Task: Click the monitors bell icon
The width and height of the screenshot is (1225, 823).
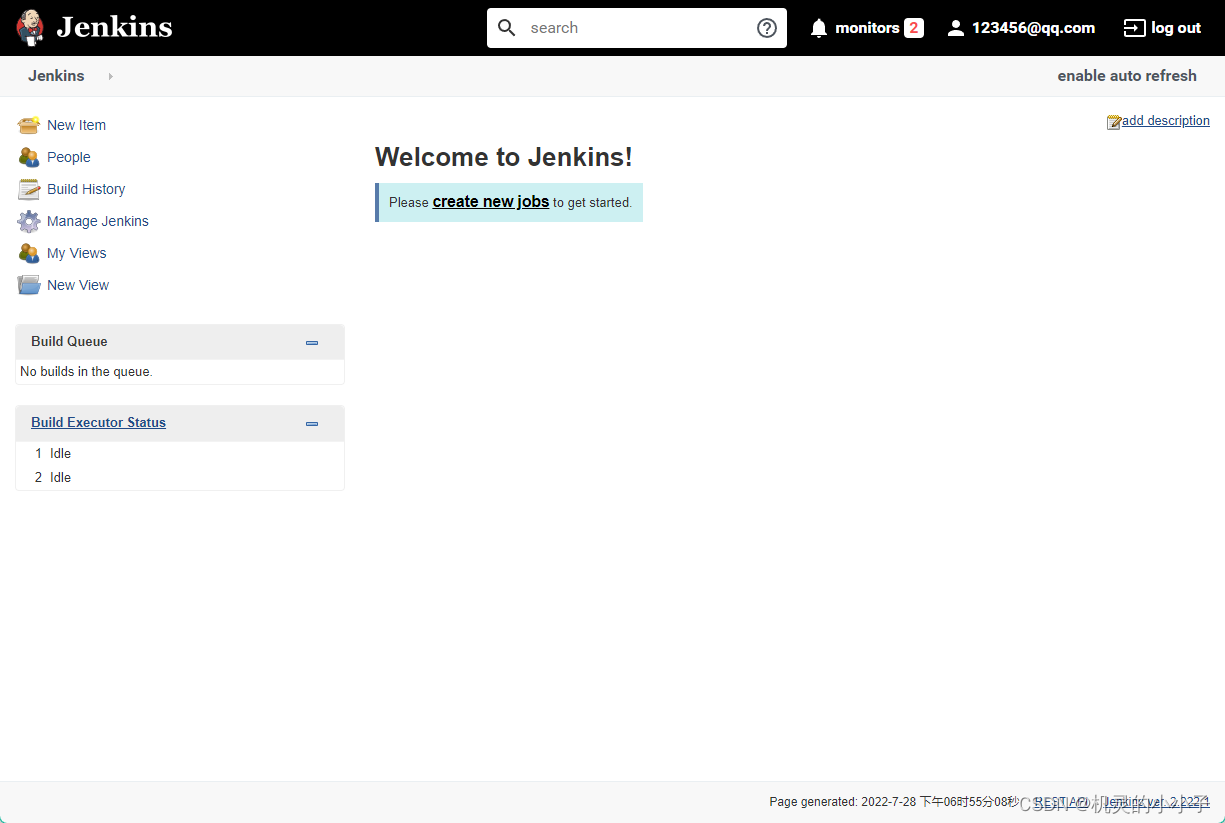Action: coord(819,28)
